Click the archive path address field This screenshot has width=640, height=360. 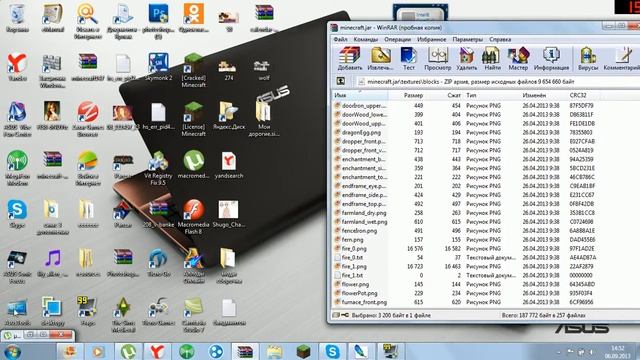click(498, 82)
